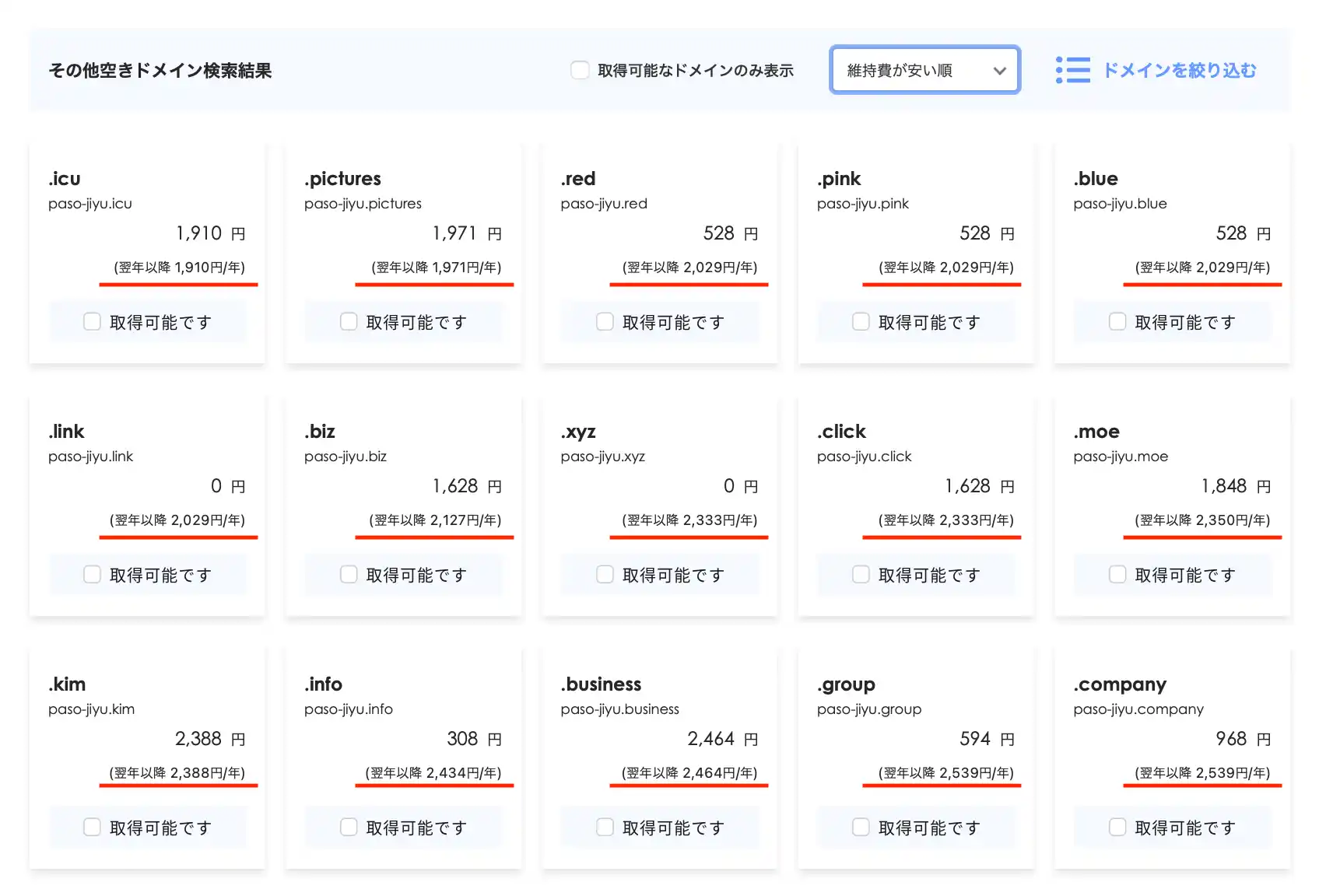This screenshot has width=1326, height=896.
Task: Click the .icu card title
Action: (65, 179)
